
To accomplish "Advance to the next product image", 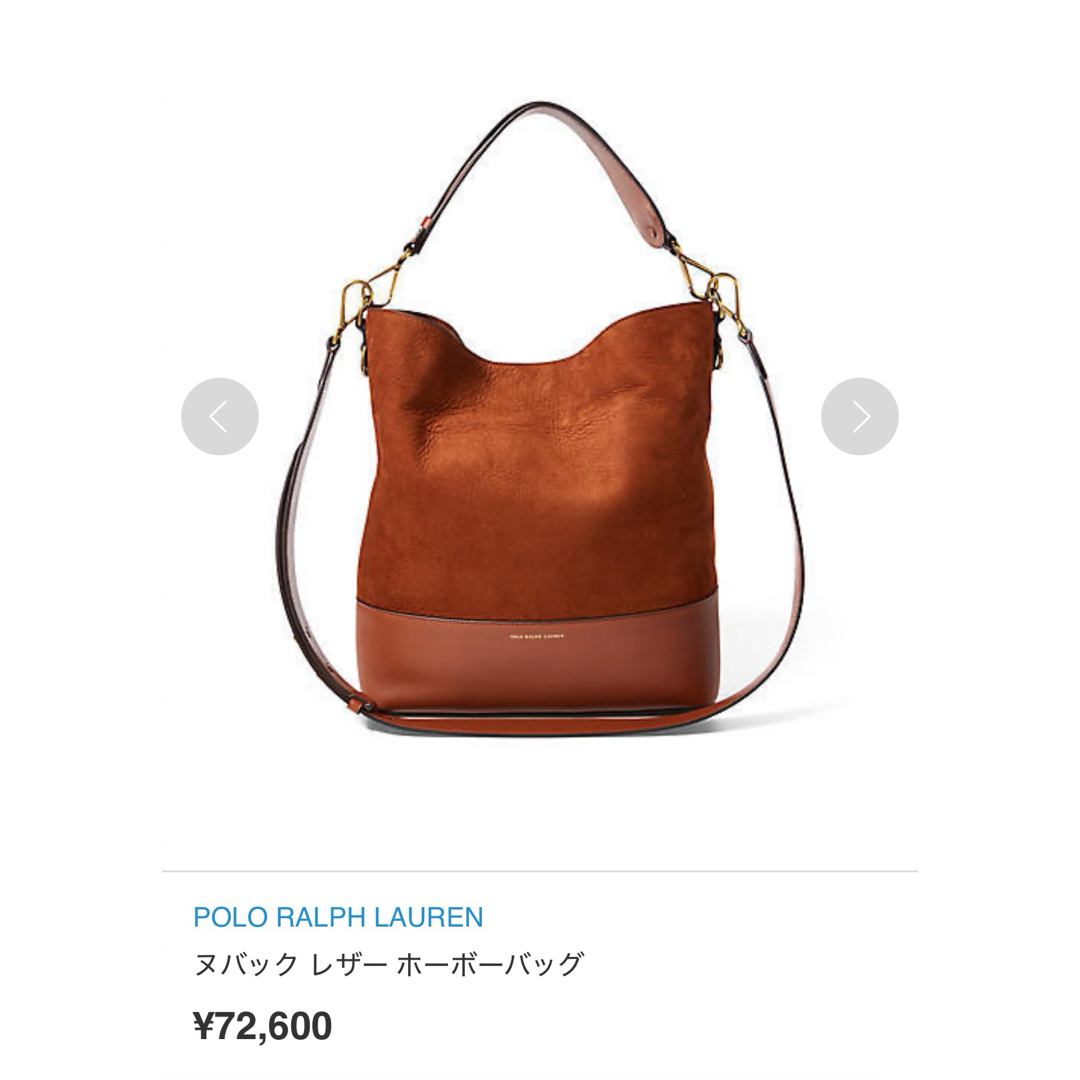I will click(x=860, y=416).
